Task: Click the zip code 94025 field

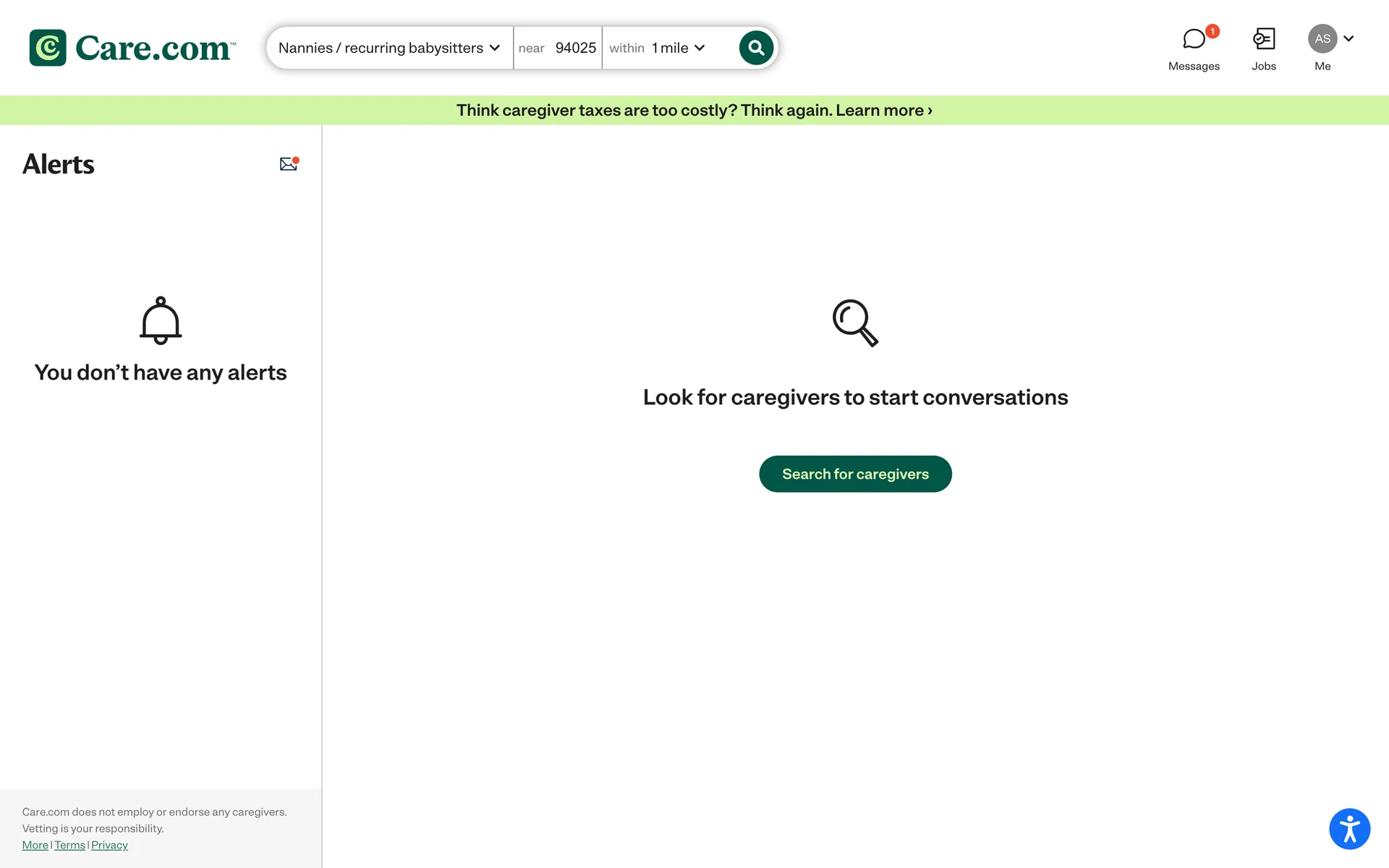Action: (575, 48)
